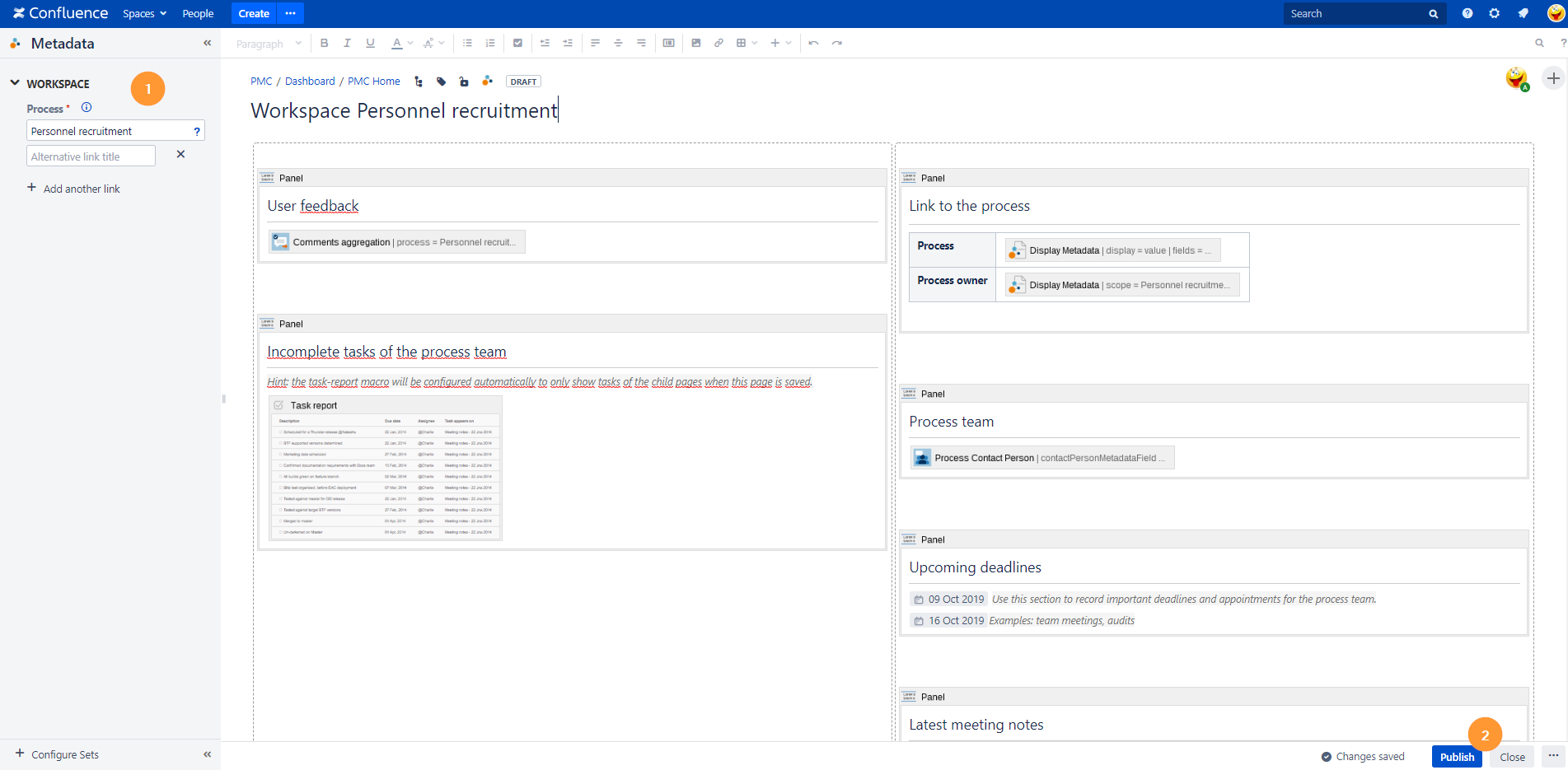
Task: Open page restrictions lock icon
Action: [464, 82]
